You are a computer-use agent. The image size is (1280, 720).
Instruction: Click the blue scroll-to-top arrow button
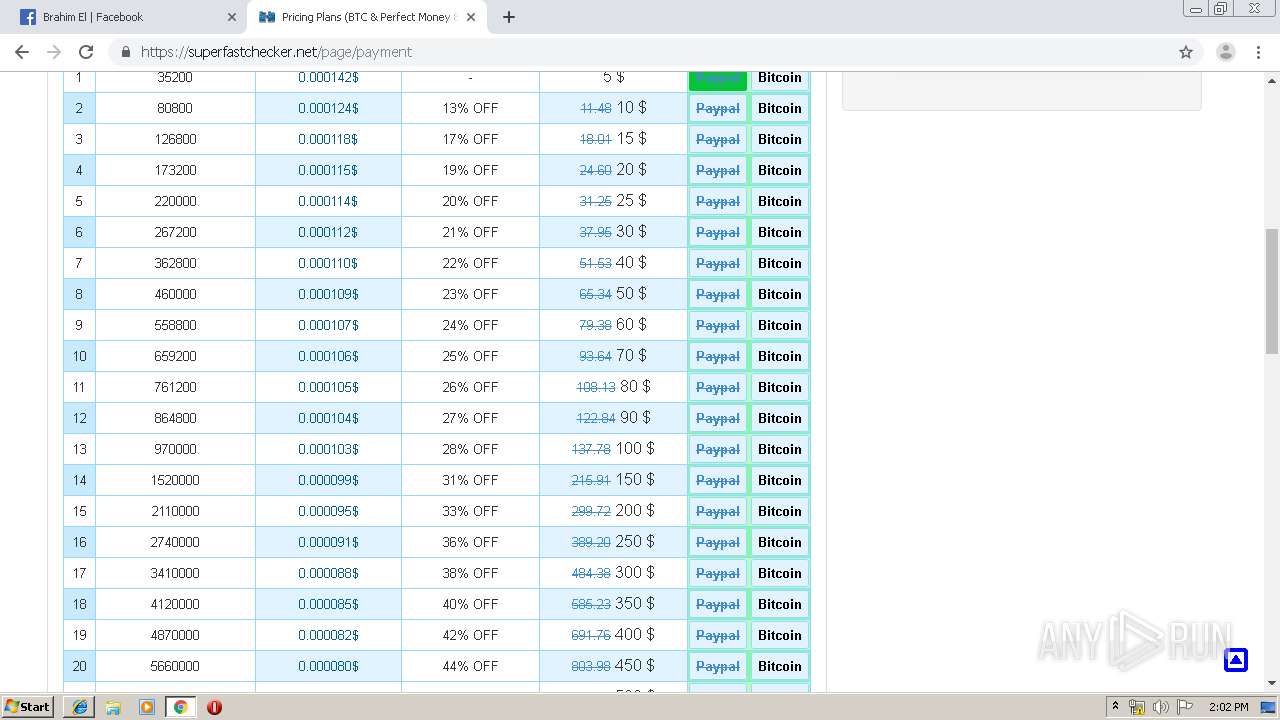tap(1236, 660)
